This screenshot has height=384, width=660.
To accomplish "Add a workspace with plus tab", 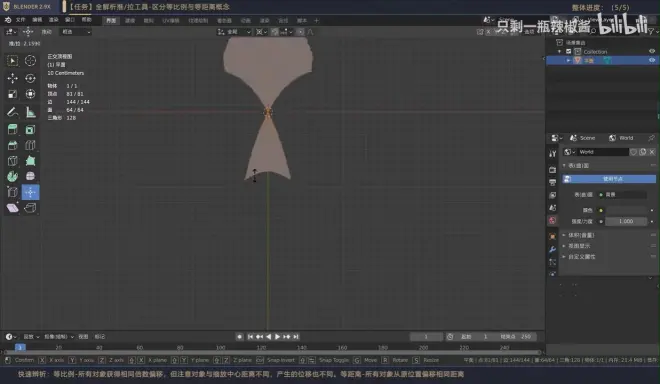I will tap(317, 20).
